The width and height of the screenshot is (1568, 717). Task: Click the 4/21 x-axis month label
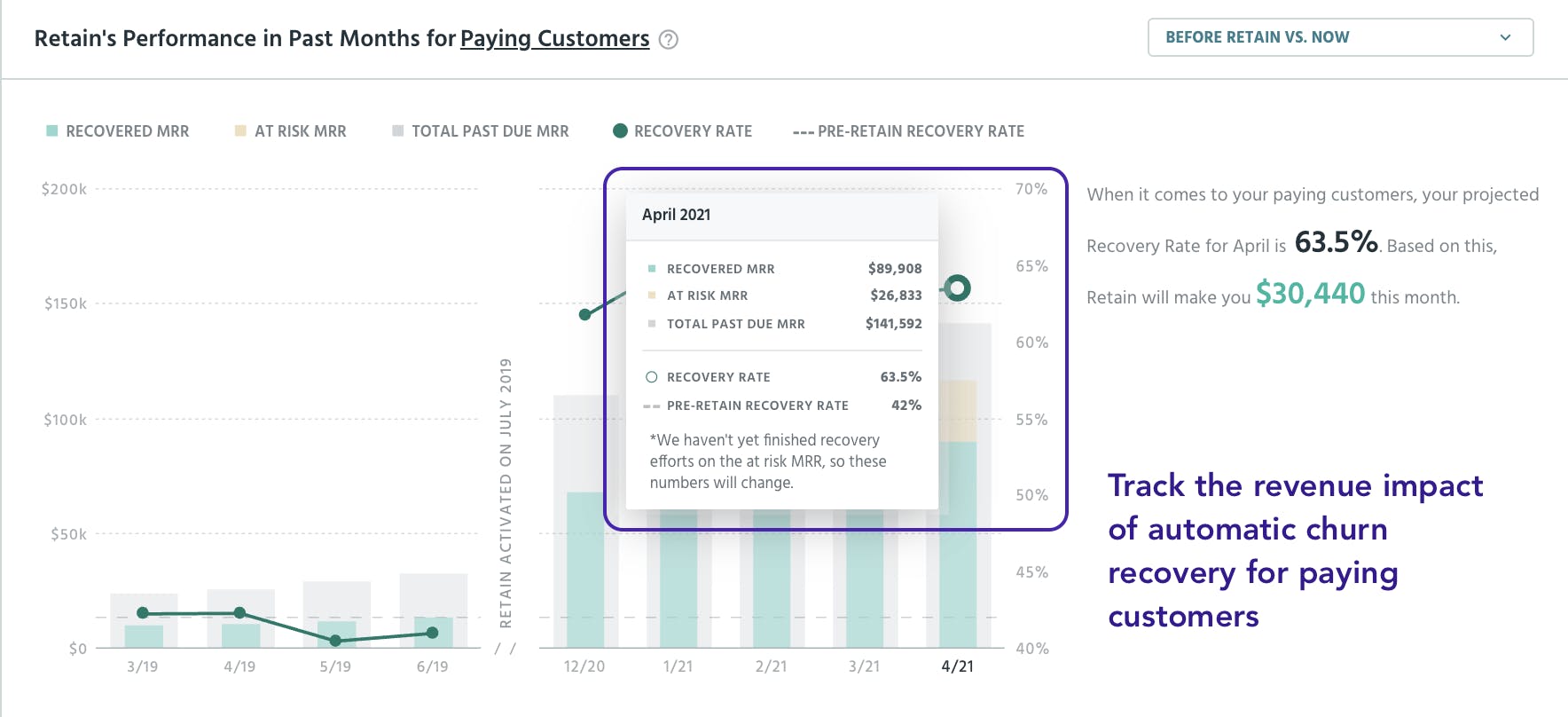[x=957, y=666]
